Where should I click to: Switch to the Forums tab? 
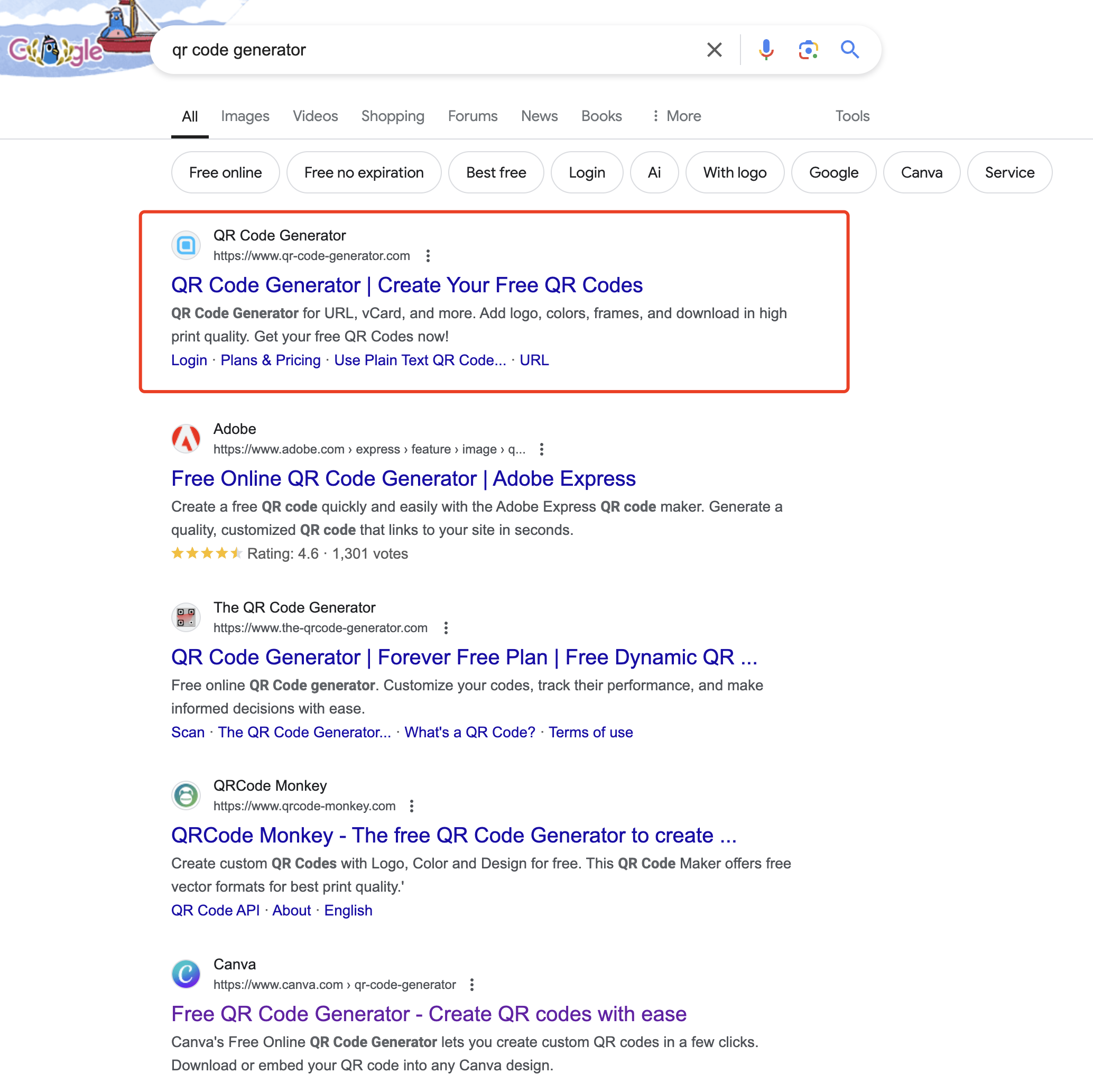click(x=473, y=116)
